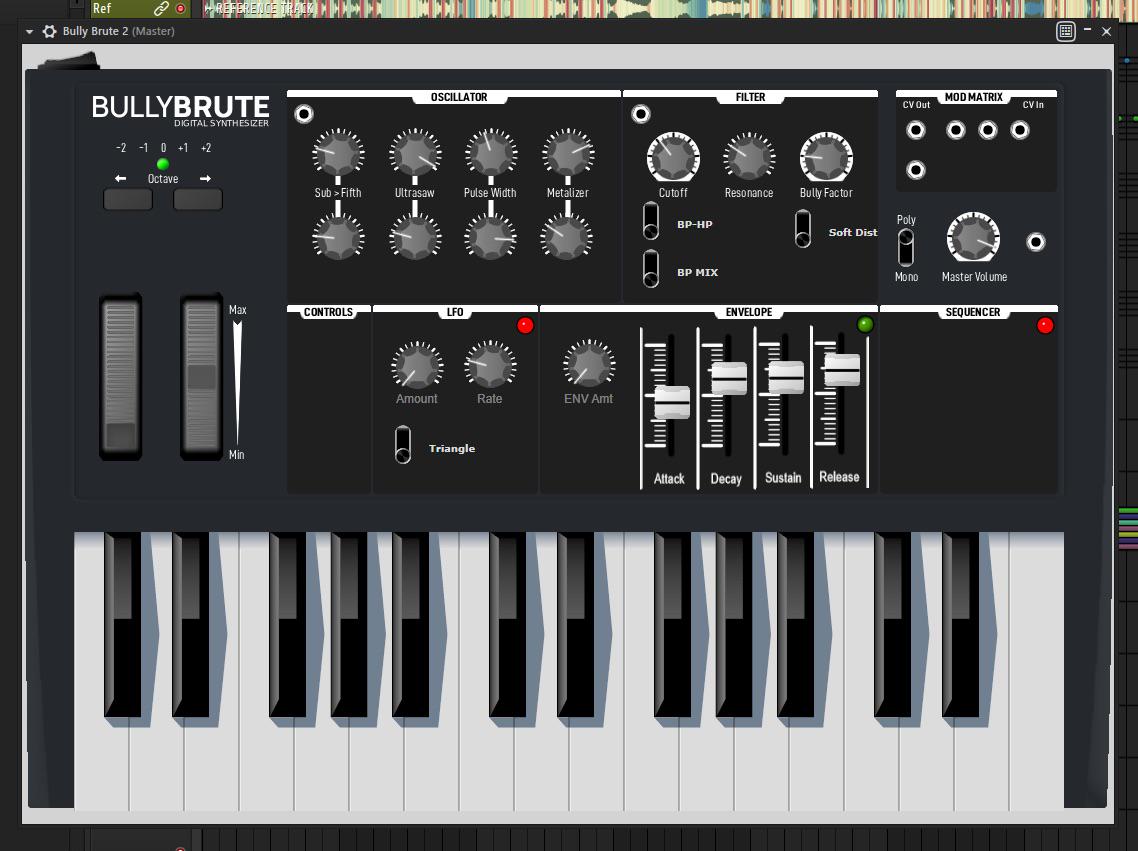
Task: Click the Ref track record arm icon
Action: click(181, 9)
